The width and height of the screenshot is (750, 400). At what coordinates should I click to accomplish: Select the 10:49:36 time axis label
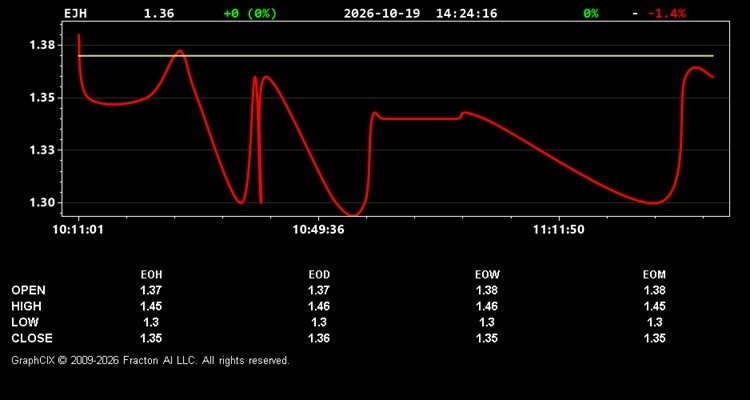click(x=319, y=230)
